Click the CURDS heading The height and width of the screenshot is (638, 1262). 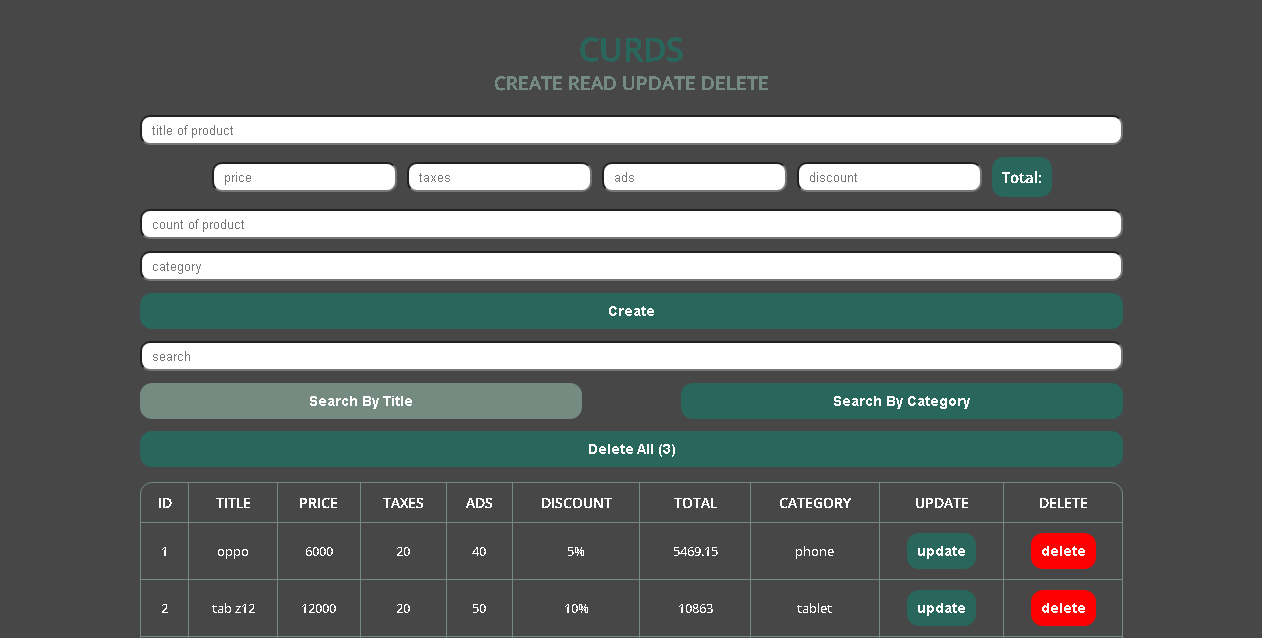[631, 50]
